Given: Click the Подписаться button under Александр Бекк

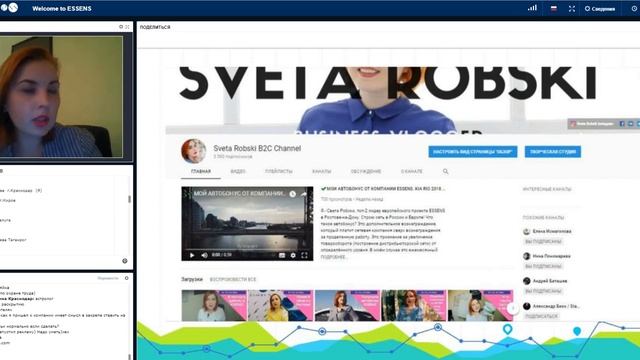Looking at the screenshot, I should (541, 316).
